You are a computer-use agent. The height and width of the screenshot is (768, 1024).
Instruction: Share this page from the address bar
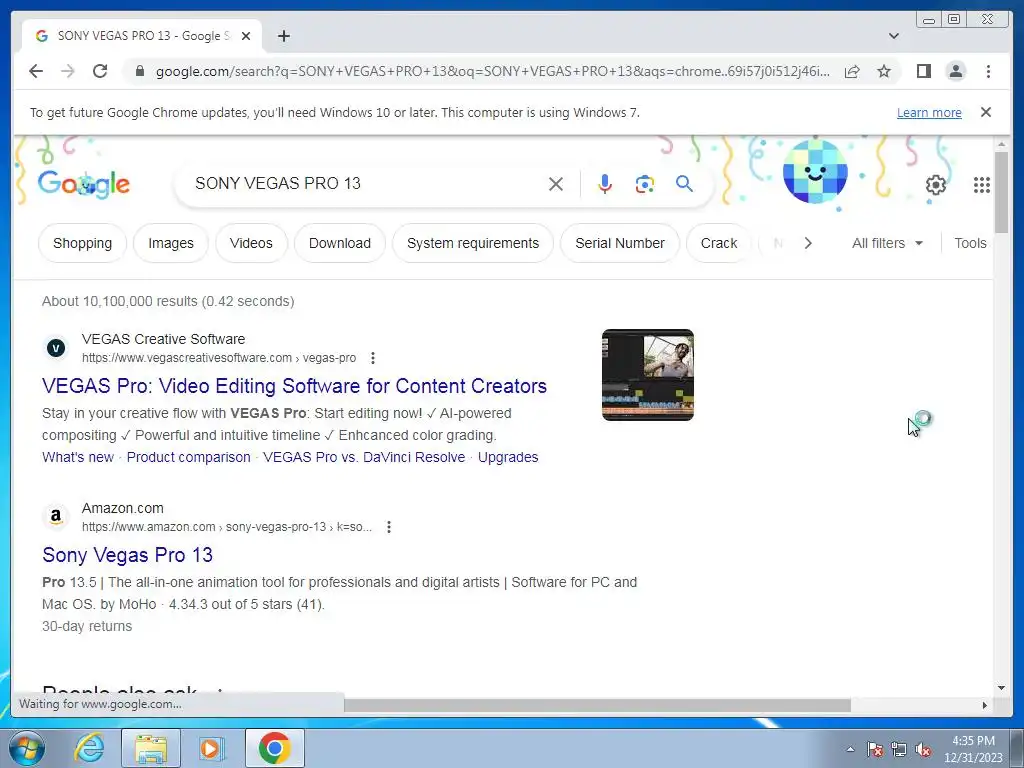(852, 71)
